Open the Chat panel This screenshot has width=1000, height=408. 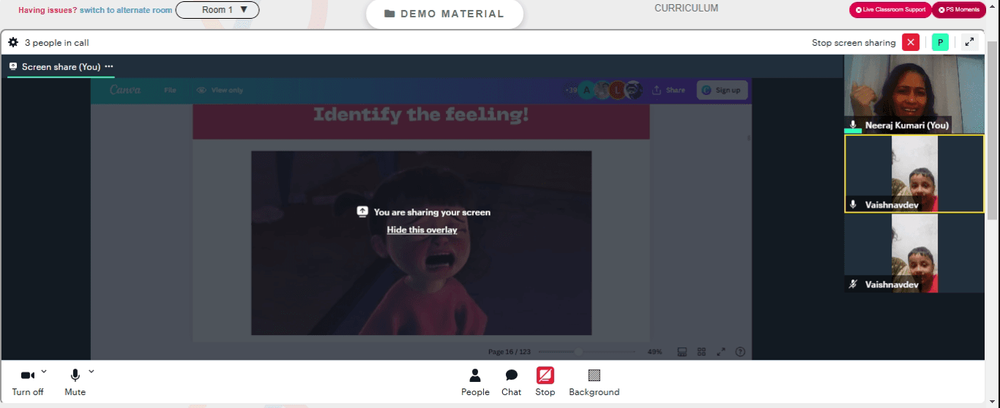(511, 382)
